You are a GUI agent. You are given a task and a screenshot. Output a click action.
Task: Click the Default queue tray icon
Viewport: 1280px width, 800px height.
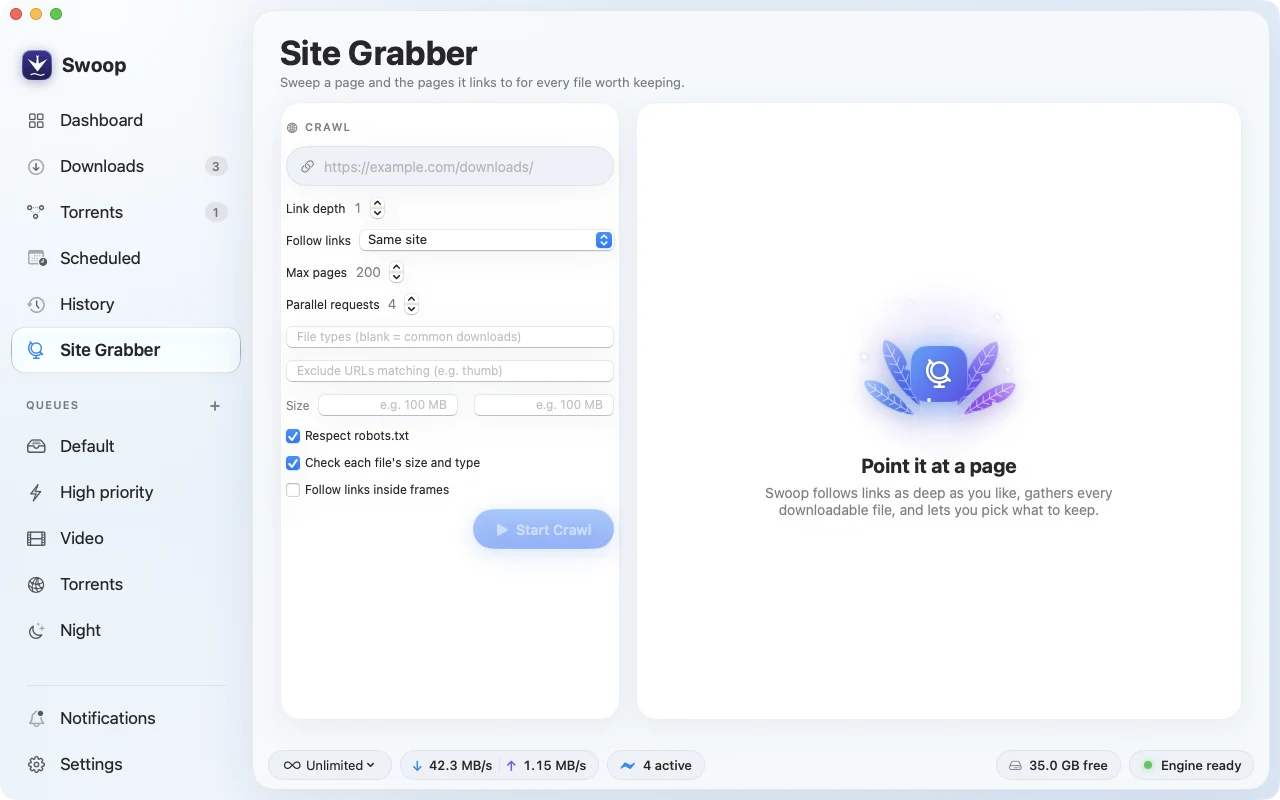[x=36, y=446]
